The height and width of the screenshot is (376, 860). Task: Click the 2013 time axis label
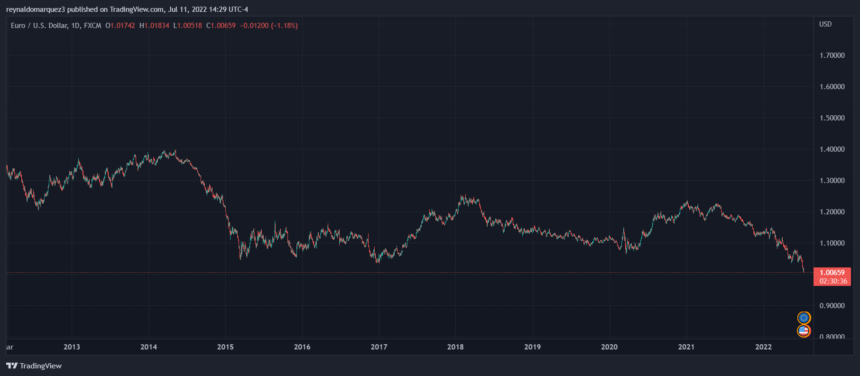pyautogui.click(x=72, y=347)
